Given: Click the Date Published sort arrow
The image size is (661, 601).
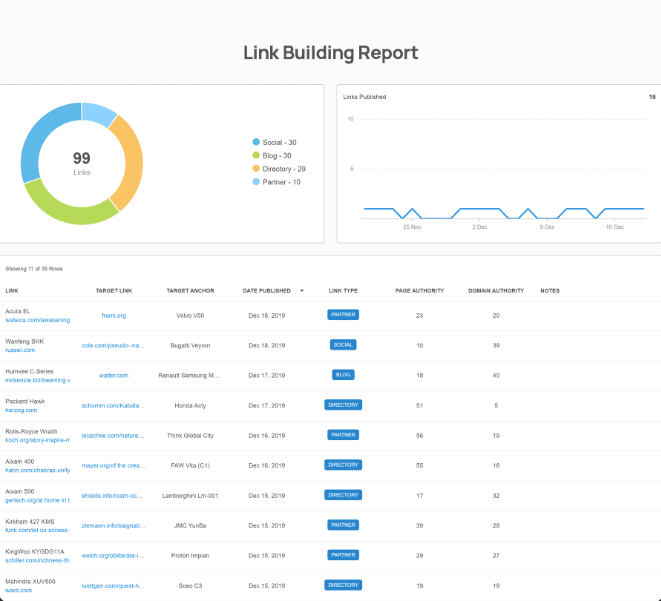Looking at the screenshot, I should pyautogui.click(x=302, y=290).
